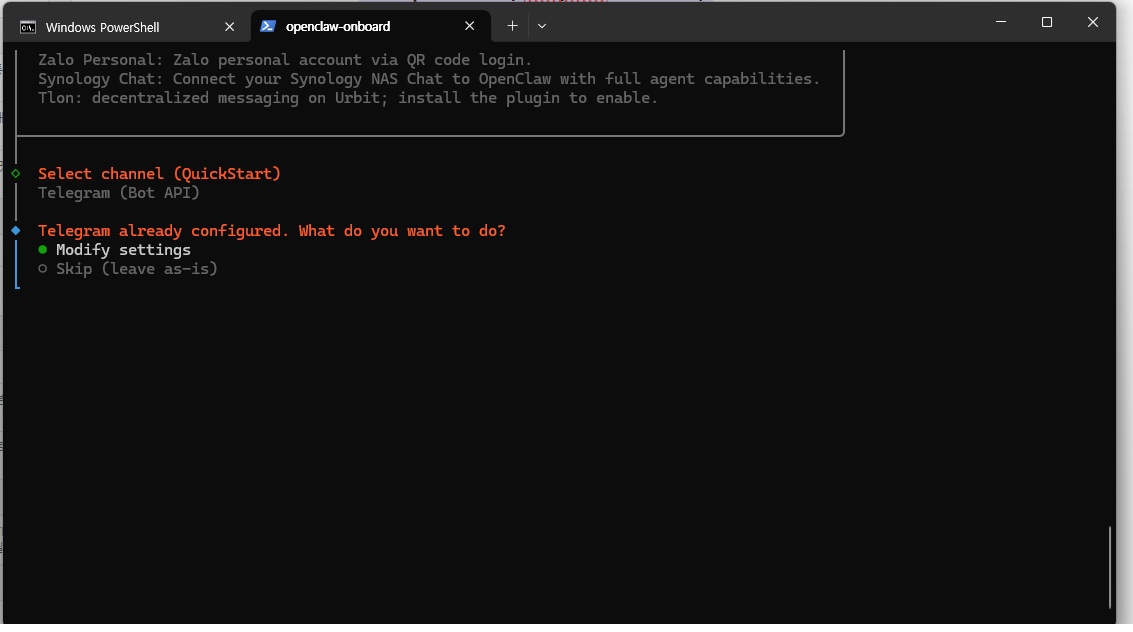This screenshot has width=1133, height=632.
Task: Click the green diamond beside Select channel
Action: [16, 174]
